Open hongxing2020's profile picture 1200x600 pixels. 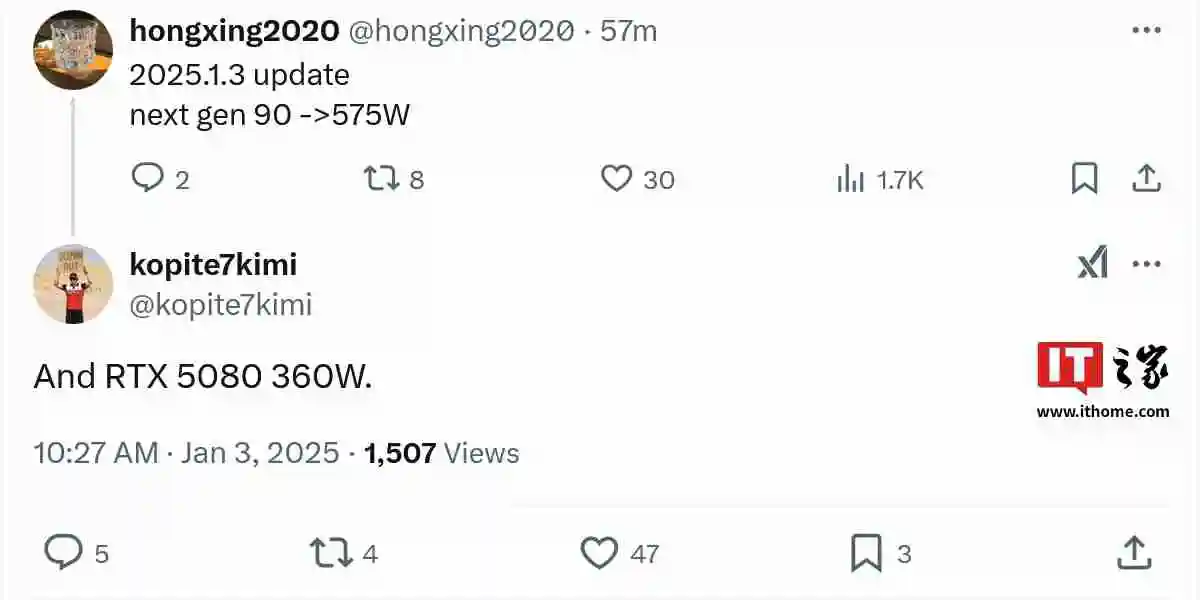pyautogui.click(x=73, y=50)
